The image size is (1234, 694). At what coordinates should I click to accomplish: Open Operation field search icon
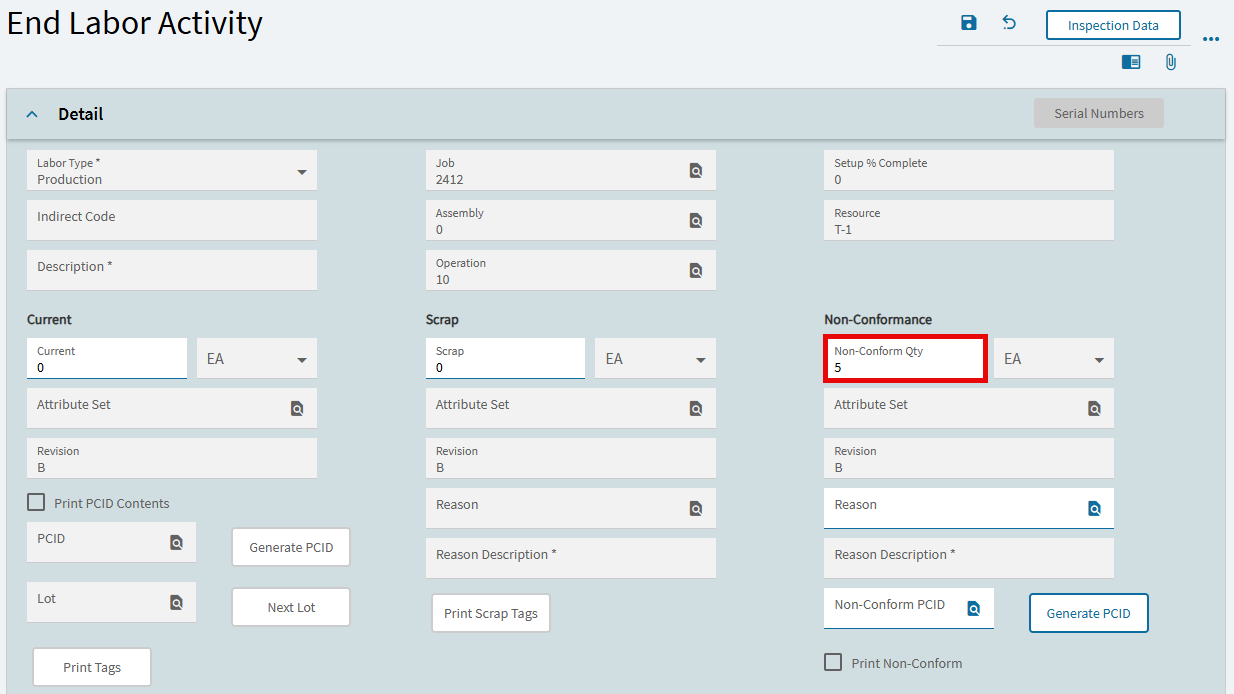coord(696,271)
